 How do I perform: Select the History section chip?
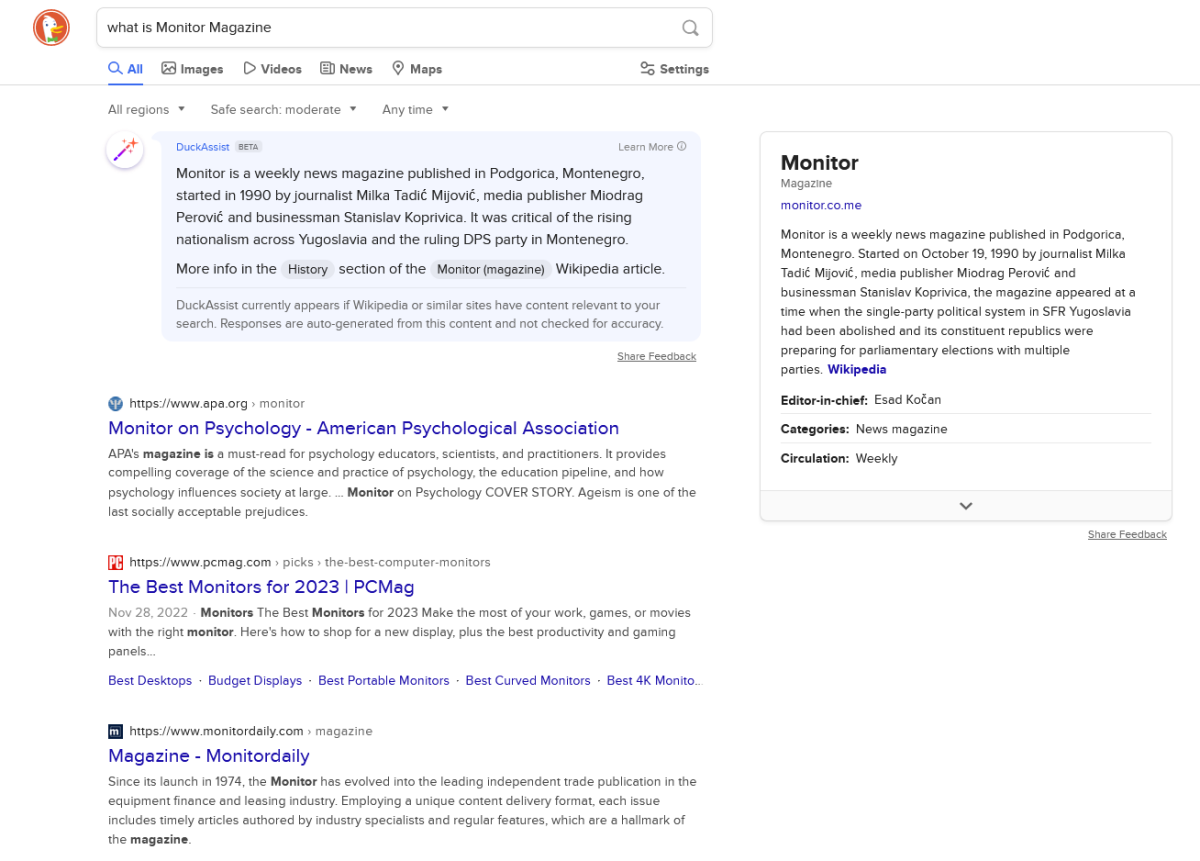pos(308,269)
